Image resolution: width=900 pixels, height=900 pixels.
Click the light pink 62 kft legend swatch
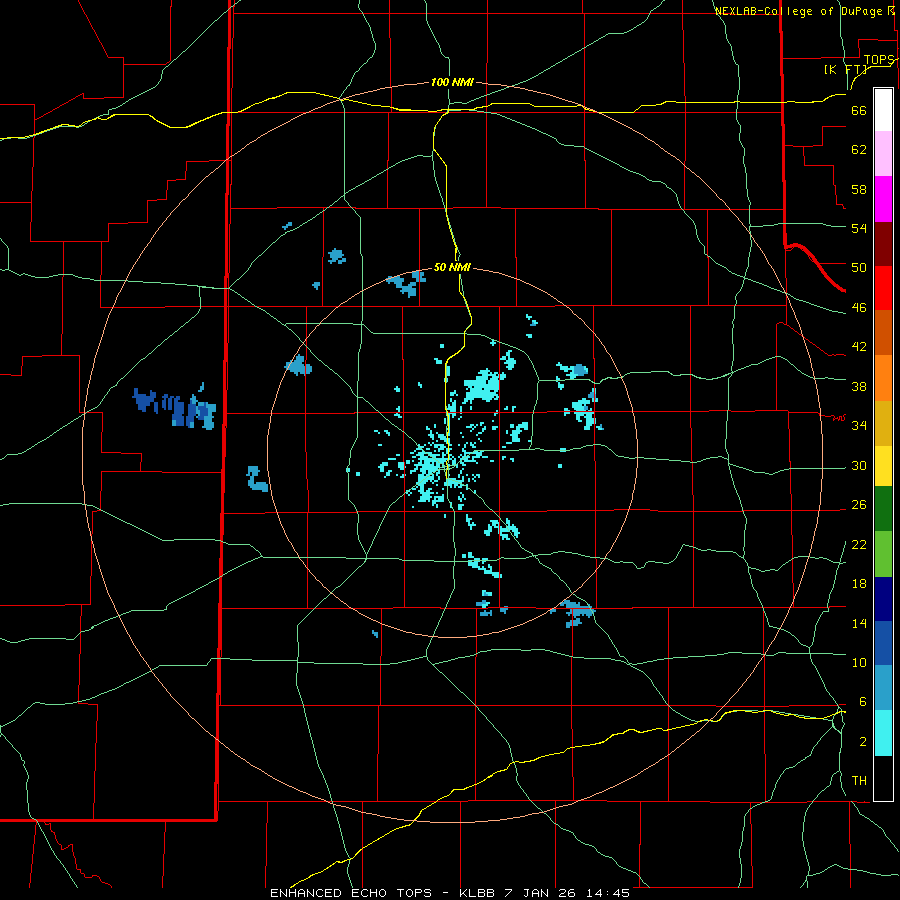click(883, 154)
